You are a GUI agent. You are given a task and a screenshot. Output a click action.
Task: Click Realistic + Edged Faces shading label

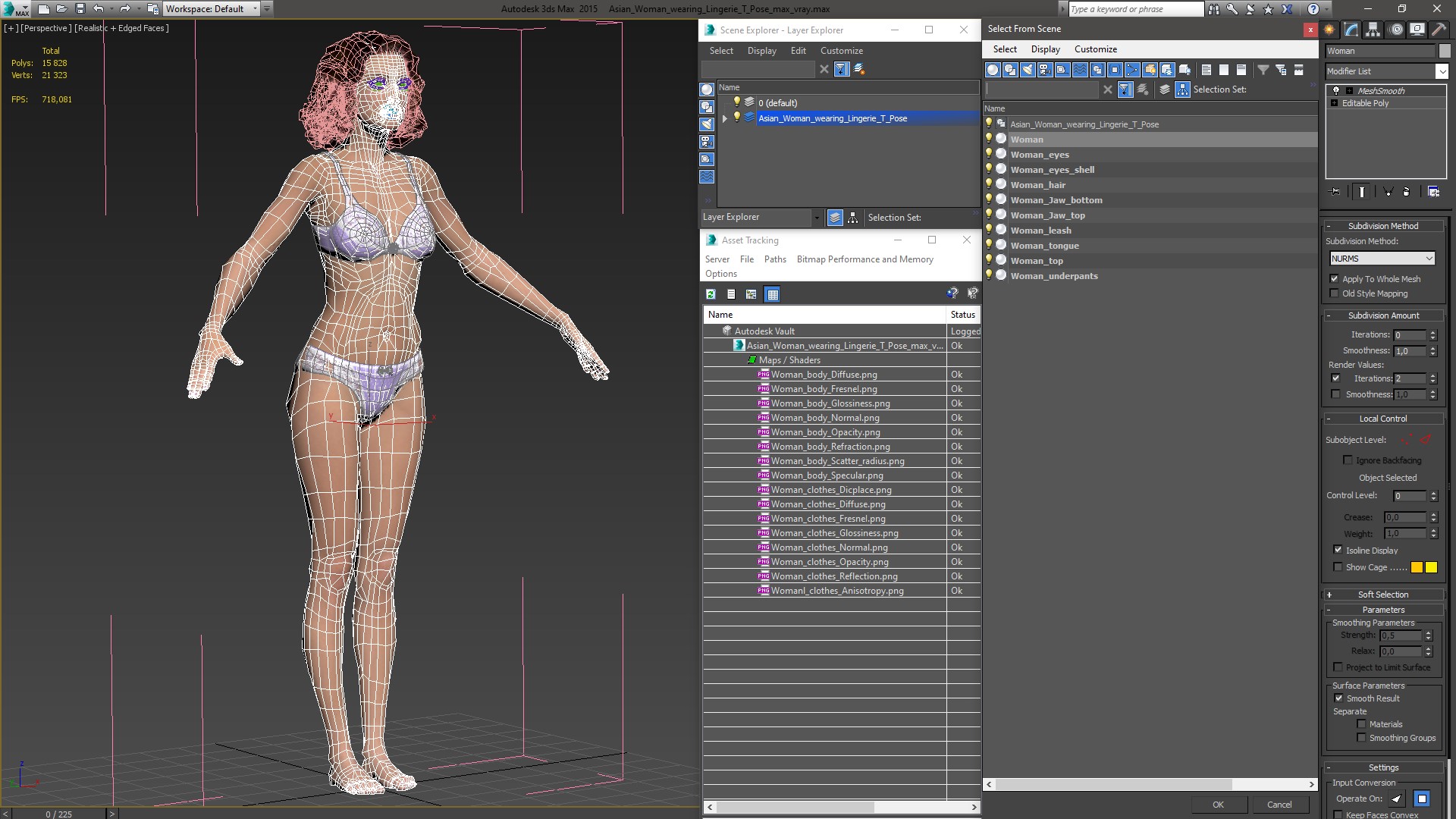pyautogui.click(x=121, y=28)
